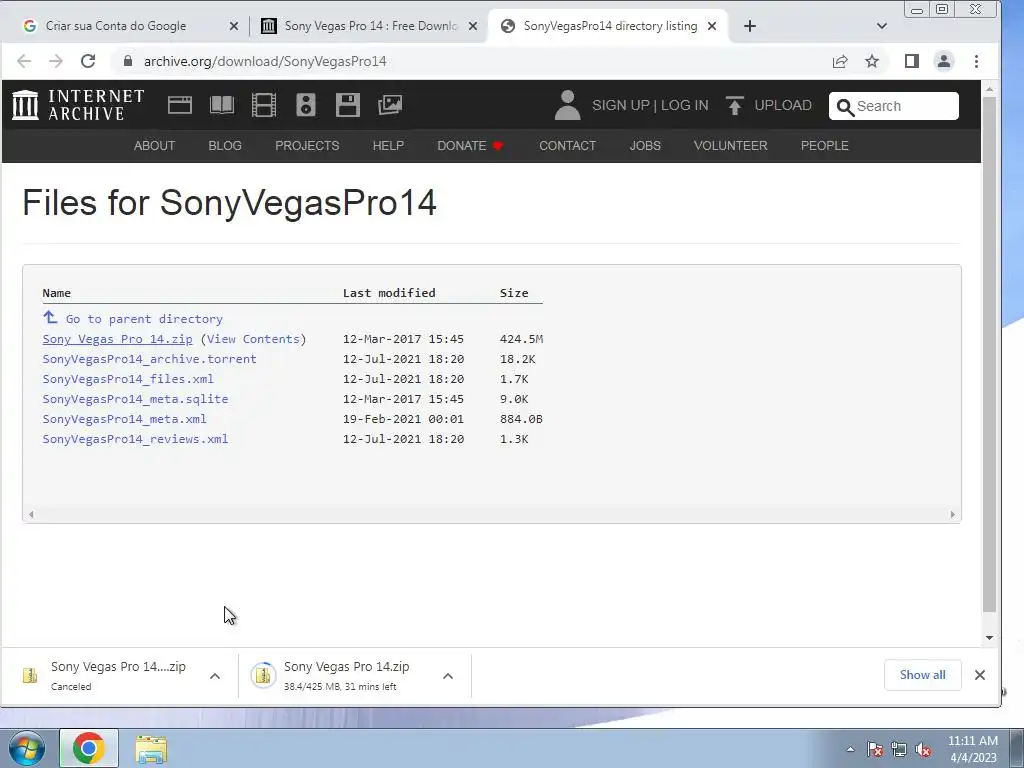
Task: Click the upload arrow icon
Action: 735,105
